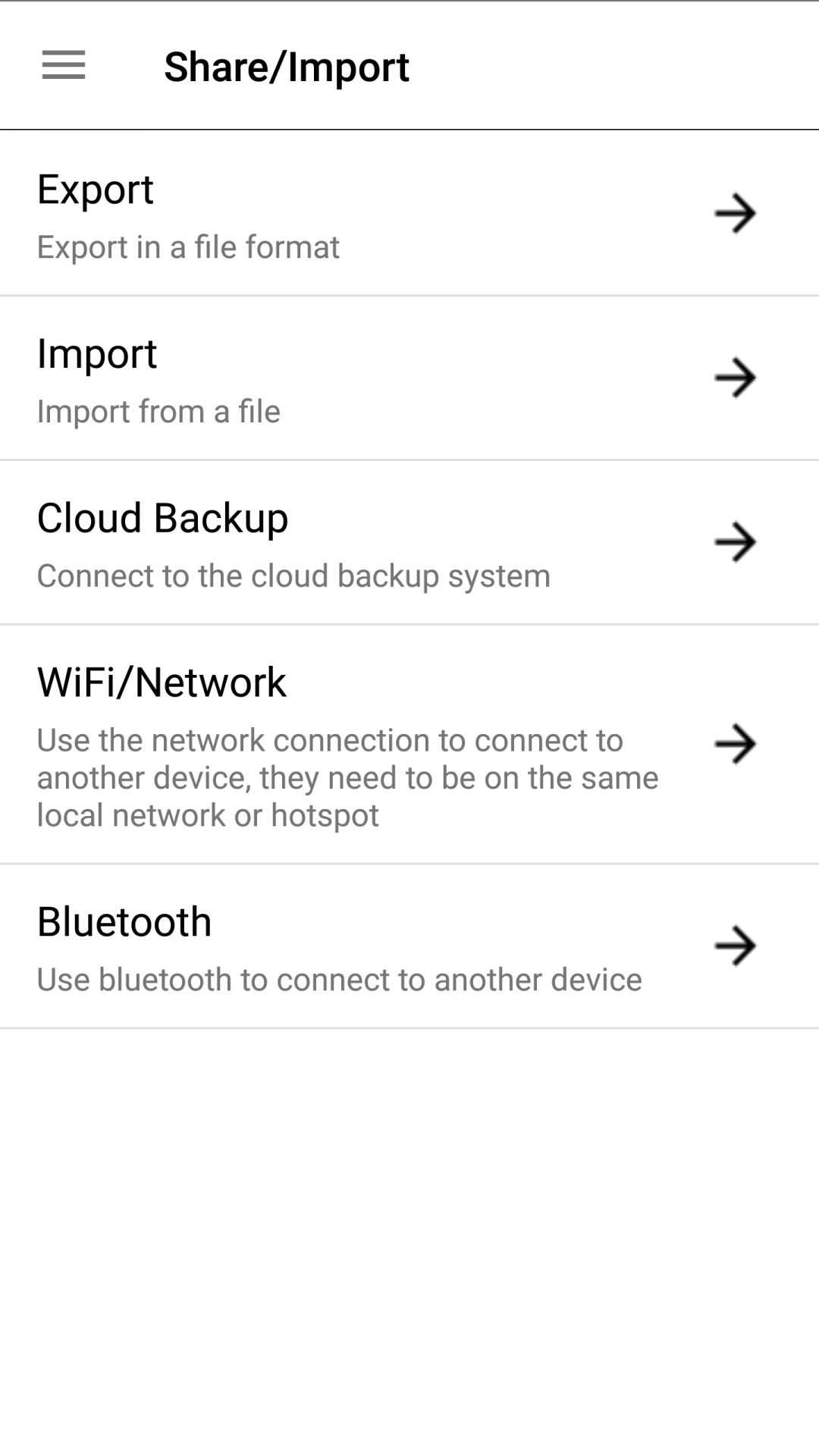Image resolution: width=819 pixels, height=1456 pixels.
Task: Choose the WiFi/Network option
Action: click(162, 682)
